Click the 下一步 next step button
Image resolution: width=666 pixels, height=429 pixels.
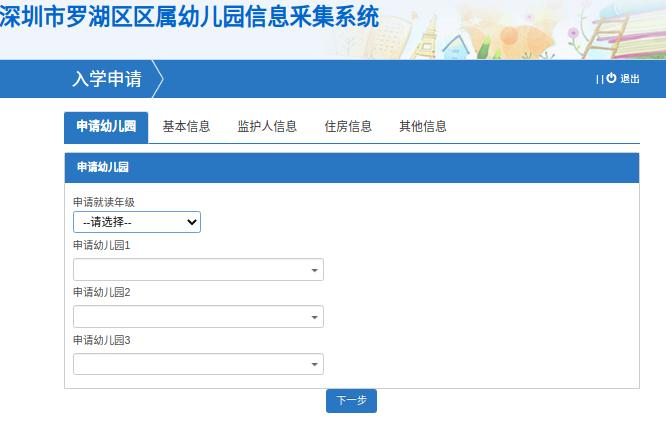351,401
